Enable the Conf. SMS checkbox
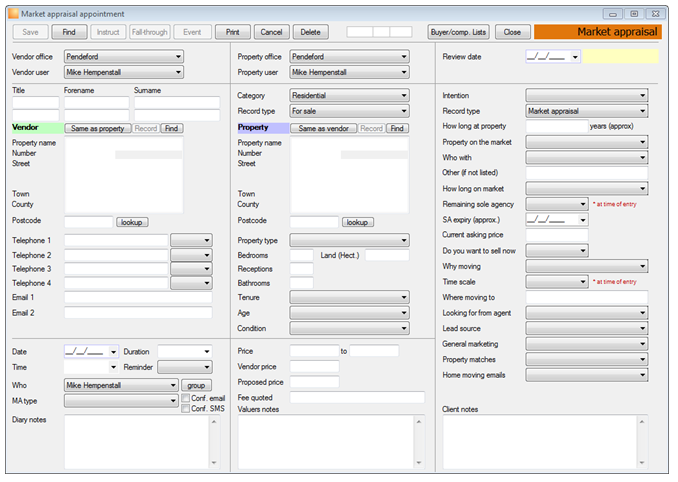This screenshot has width=678, height=482. [186, 409]
